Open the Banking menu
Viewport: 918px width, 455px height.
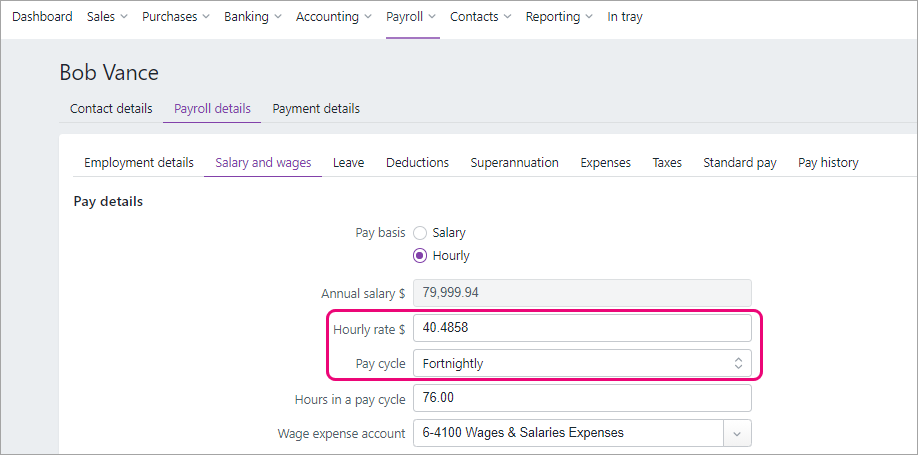[x=252, y=17]
